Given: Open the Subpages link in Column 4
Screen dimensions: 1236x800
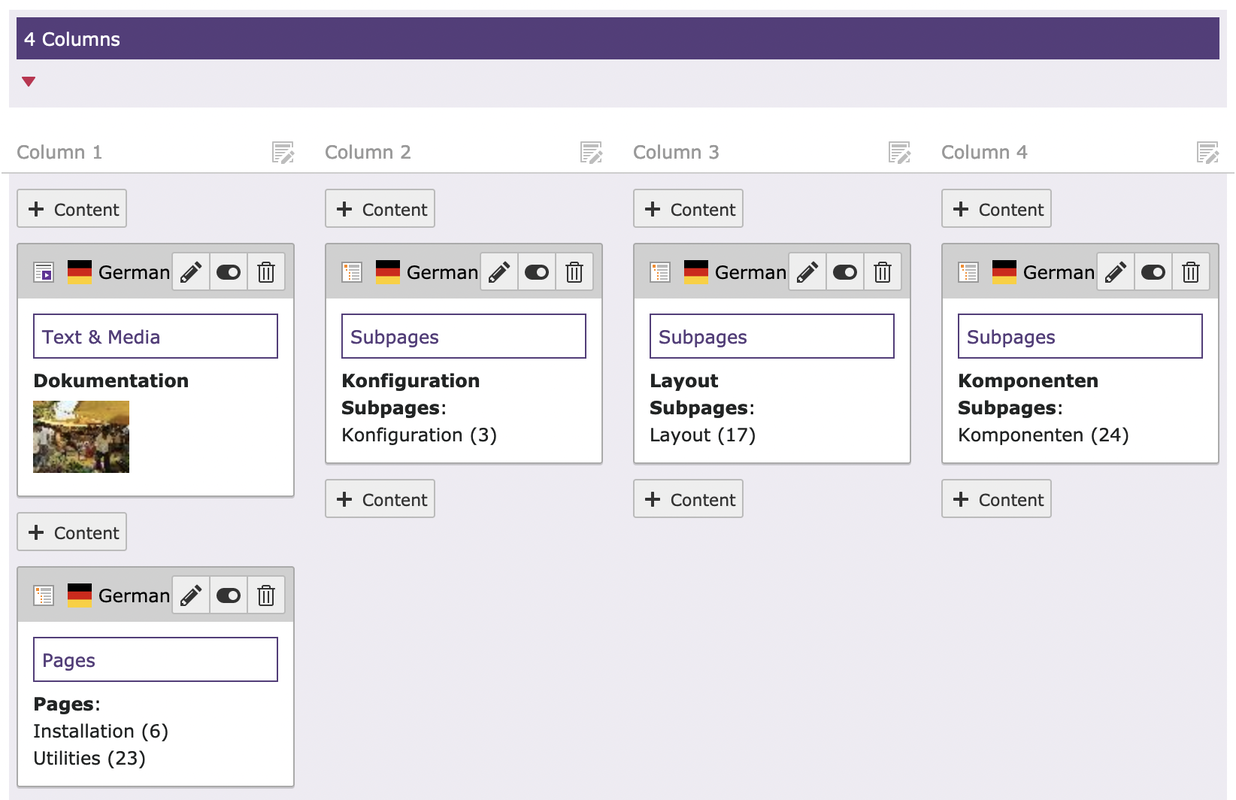Looking at the screenshot, I should 1011,337.
